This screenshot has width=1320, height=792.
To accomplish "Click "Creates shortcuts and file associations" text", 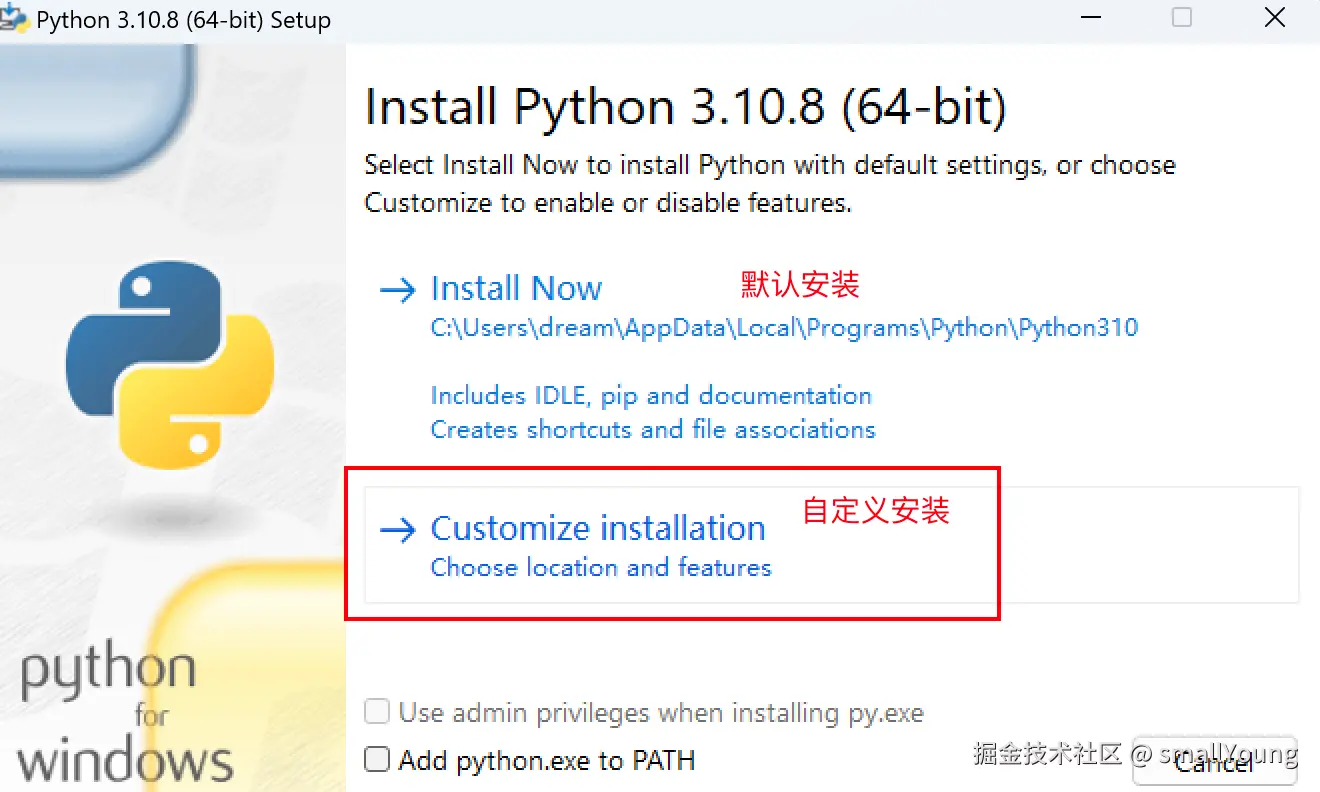I will pyautogui.click(x=652, y=430).
